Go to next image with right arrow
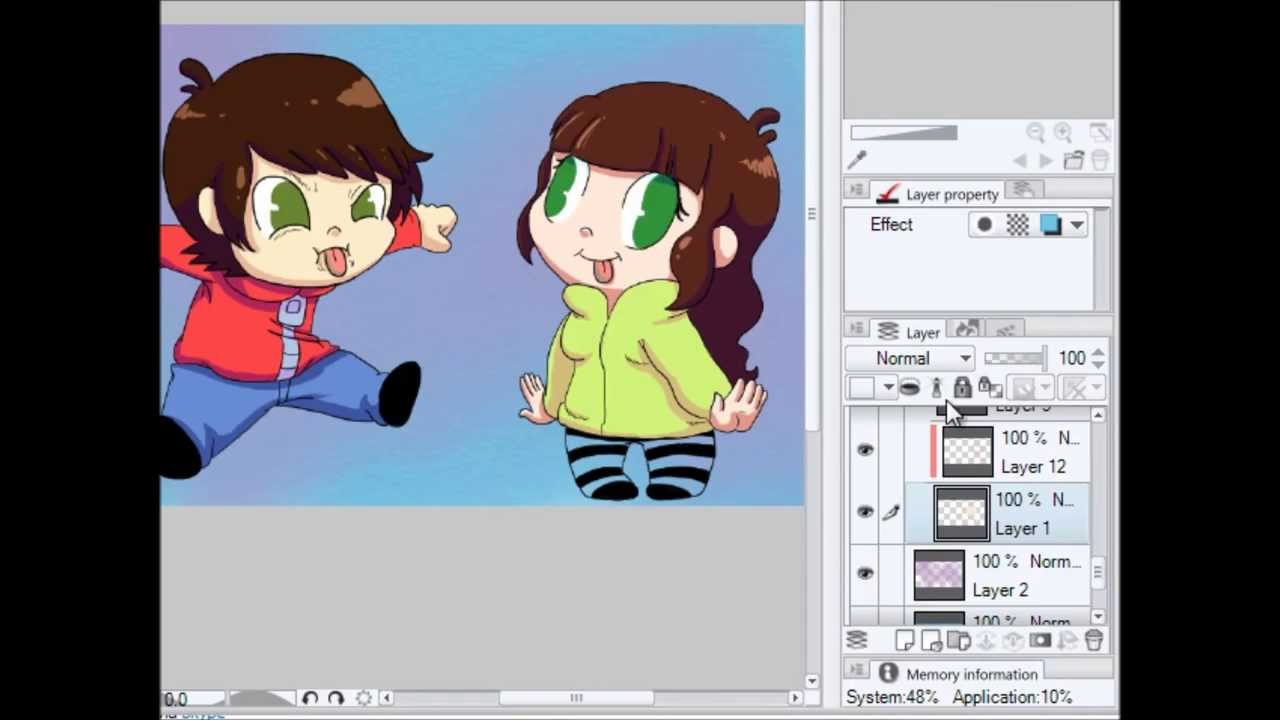The height and width of the screenshot is (720, 1280). [x=1046, y=160]
